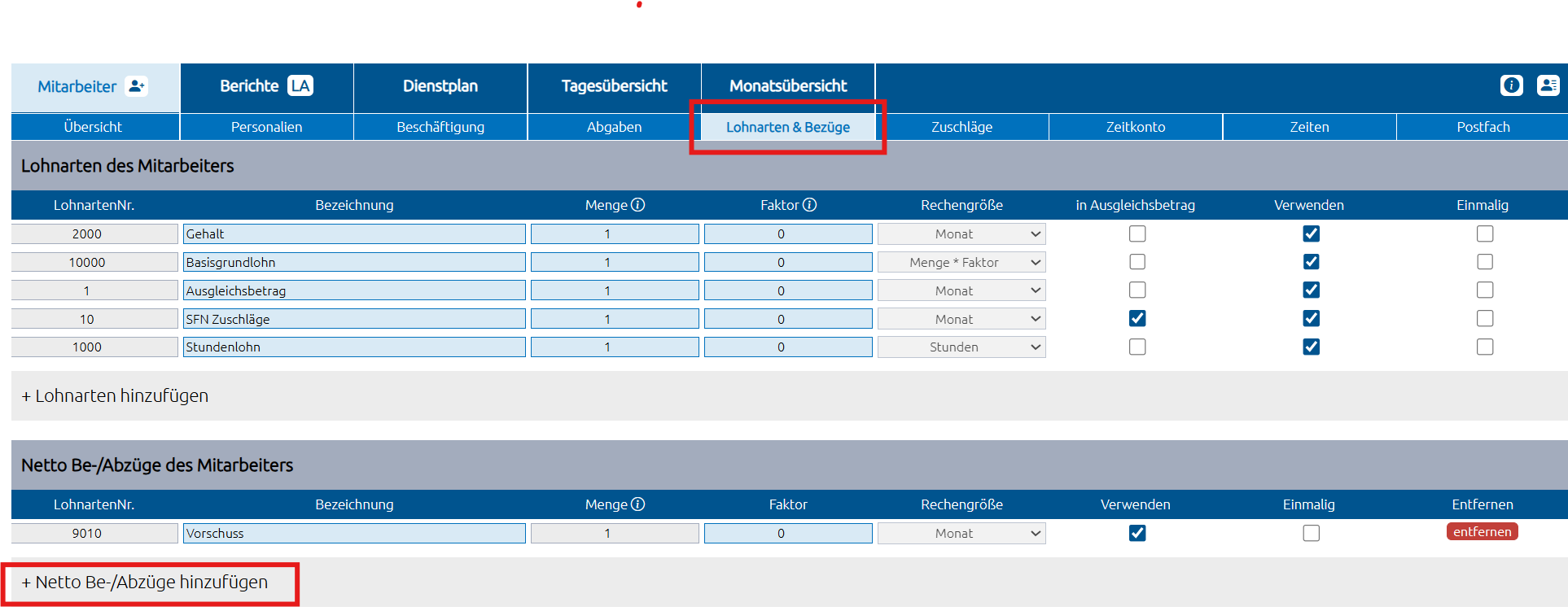Click the user profile card icon top-right

[x=1548, y=85]
